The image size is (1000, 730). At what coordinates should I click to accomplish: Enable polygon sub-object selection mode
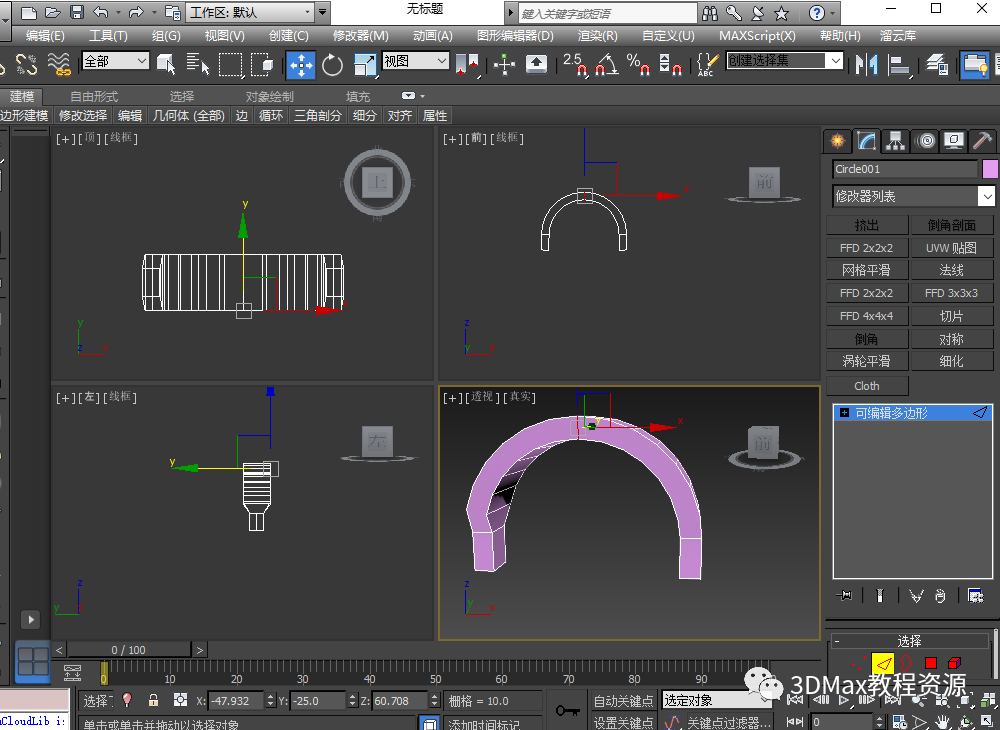tap(930, 663)
